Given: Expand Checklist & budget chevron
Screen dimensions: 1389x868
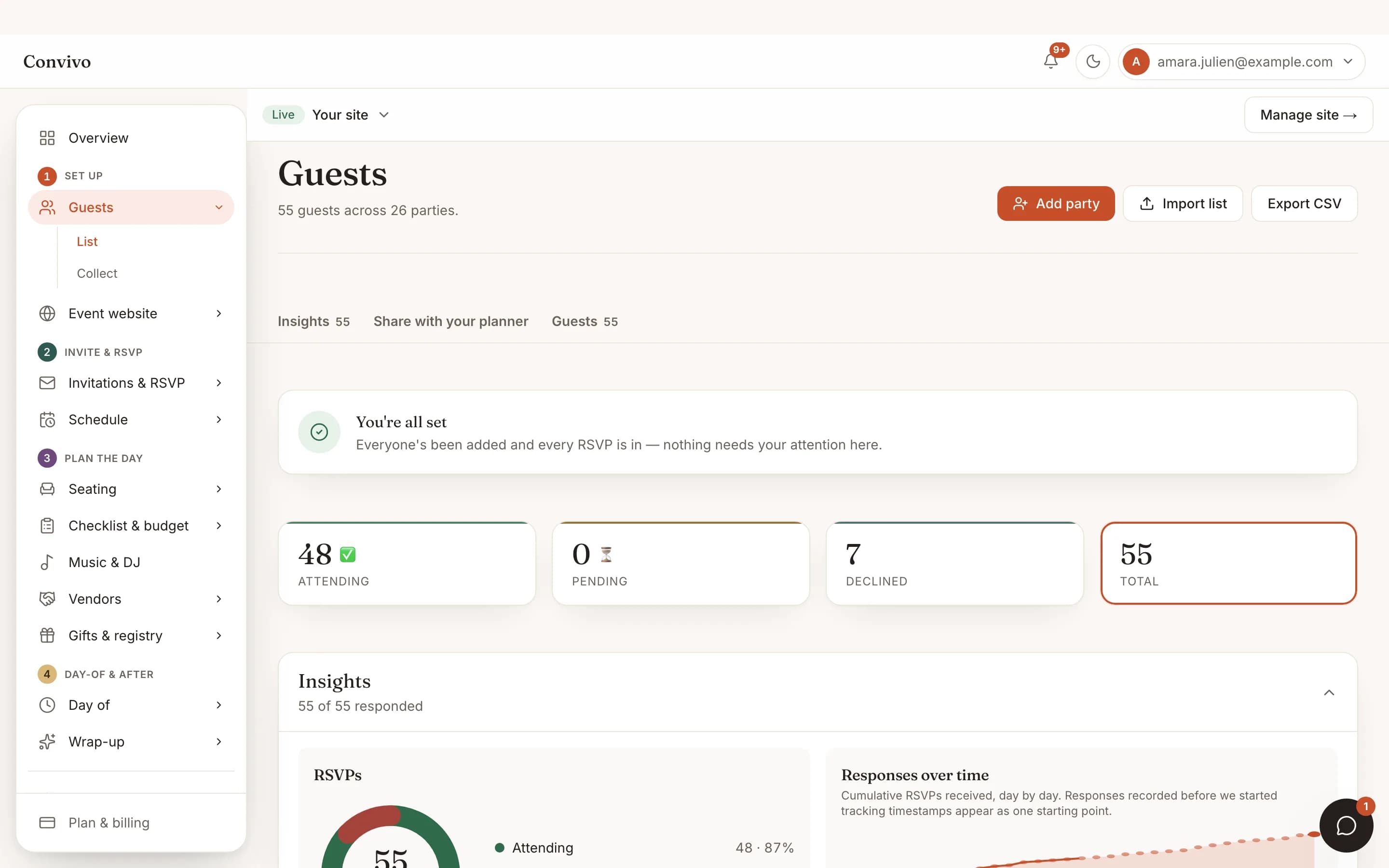Looking at the screenshot, I should pos(218,526).
